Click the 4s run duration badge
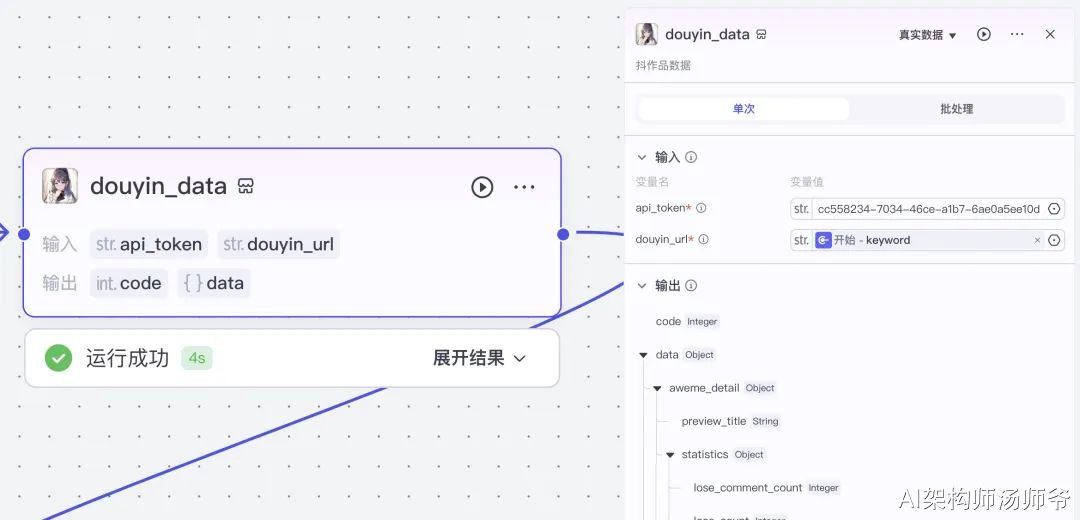 (x=197, y=358)
